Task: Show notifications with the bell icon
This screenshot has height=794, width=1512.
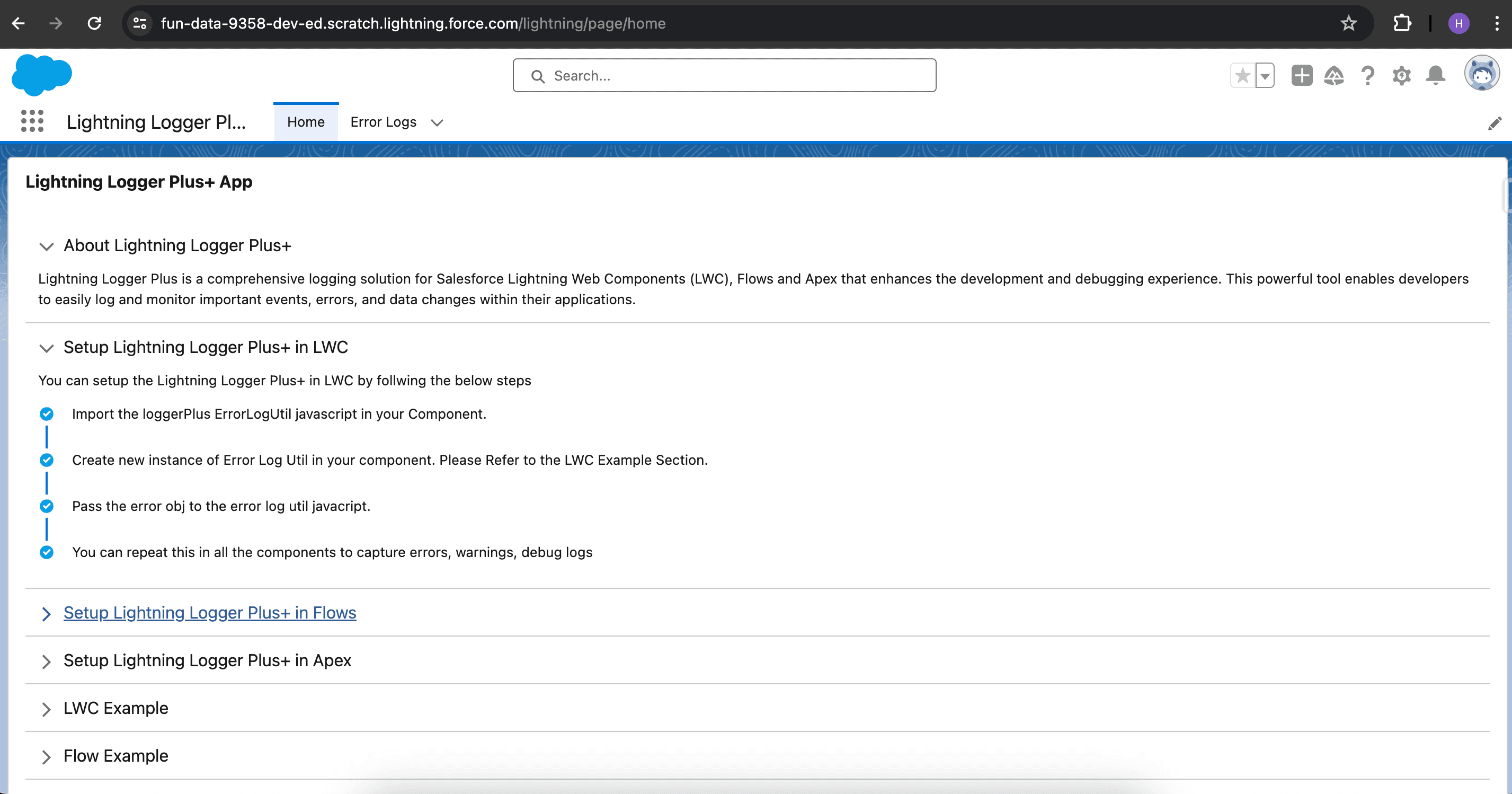Action: 1436,76
